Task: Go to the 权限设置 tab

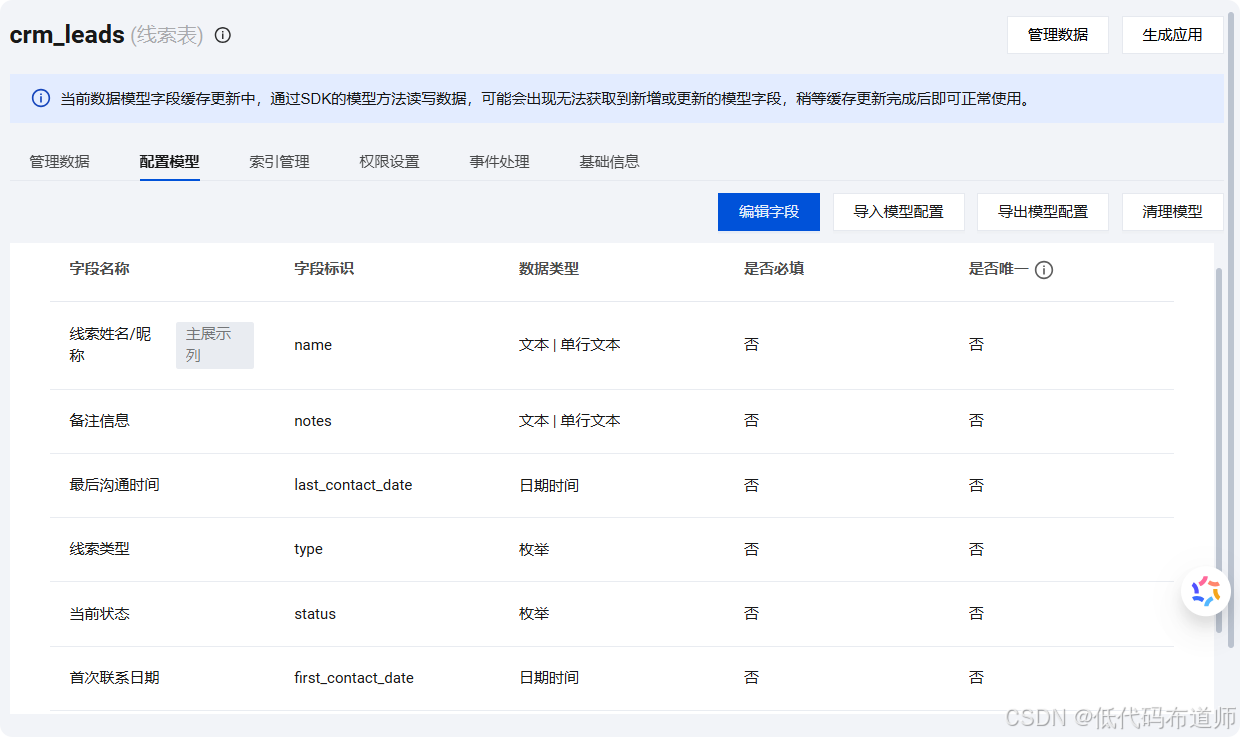Action: click(390, 161)
